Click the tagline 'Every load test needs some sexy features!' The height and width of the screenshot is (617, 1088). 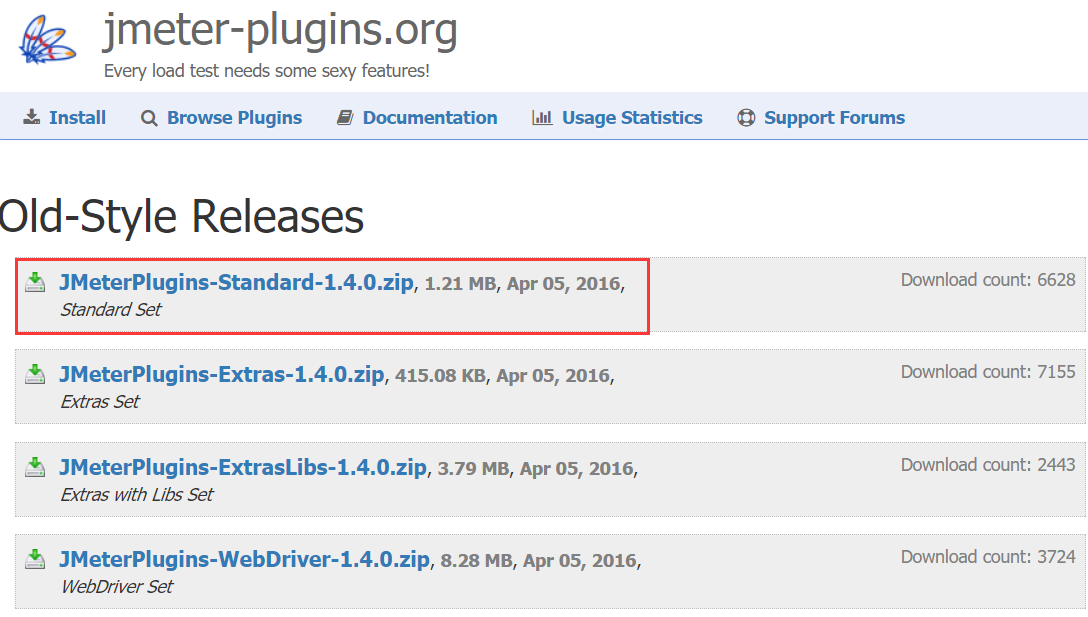tap(266, 71)
